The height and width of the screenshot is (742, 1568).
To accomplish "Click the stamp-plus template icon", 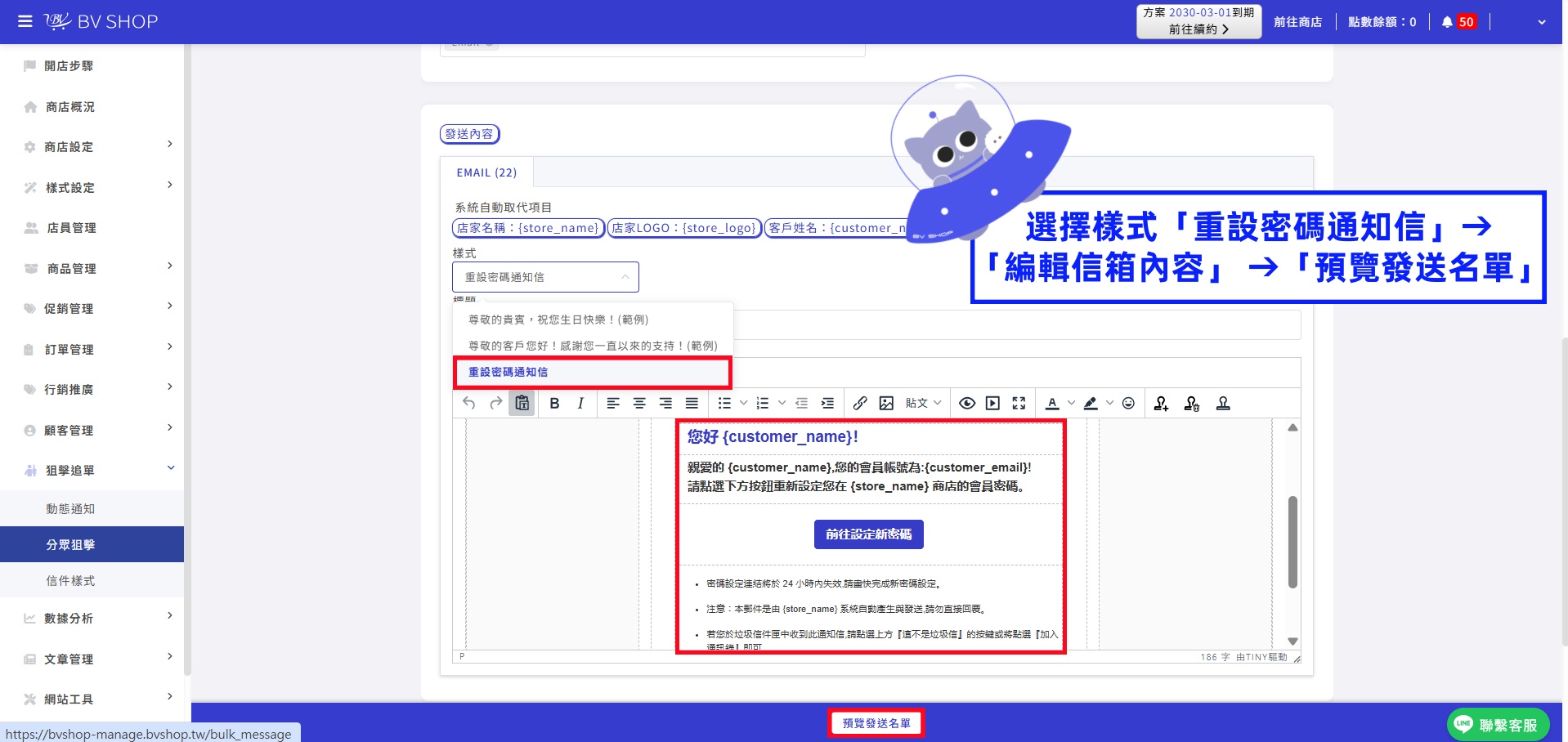I will (1161, 403).
